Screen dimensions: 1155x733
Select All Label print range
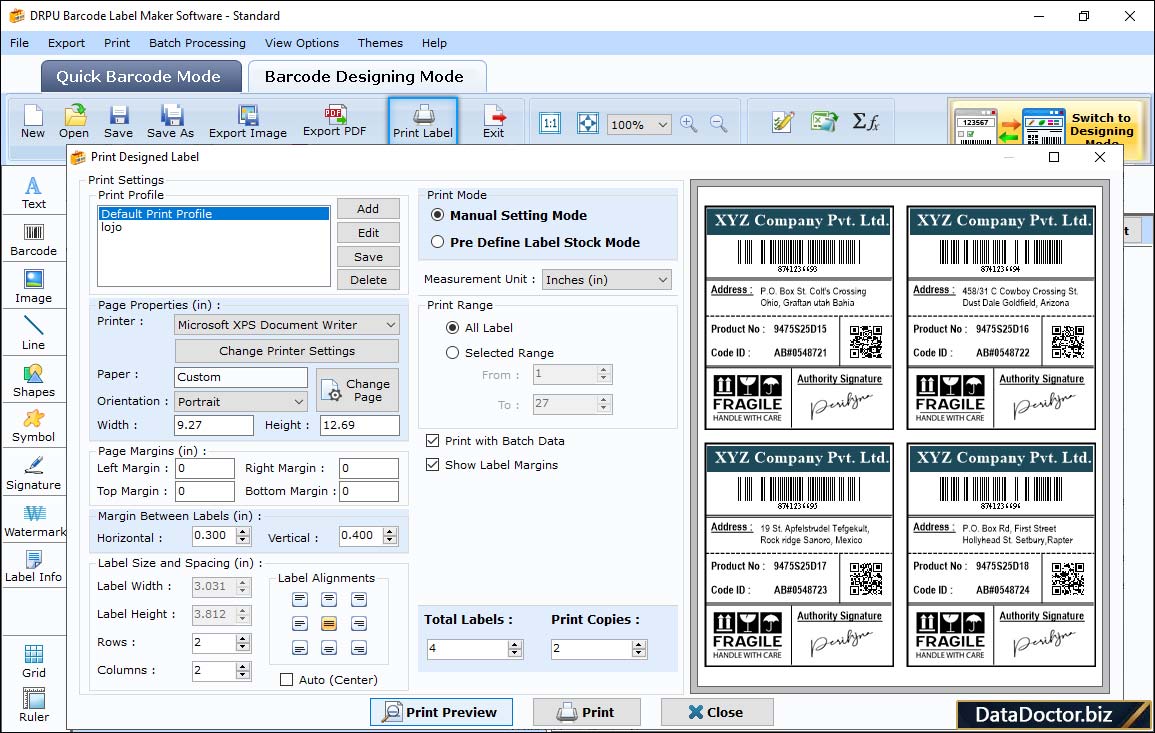(x=452, y=327)
